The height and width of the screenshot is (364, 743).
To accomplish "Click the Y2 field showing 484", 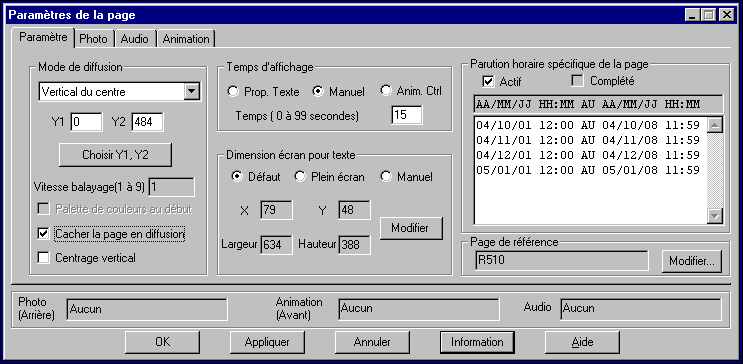I will click(147, 122).
